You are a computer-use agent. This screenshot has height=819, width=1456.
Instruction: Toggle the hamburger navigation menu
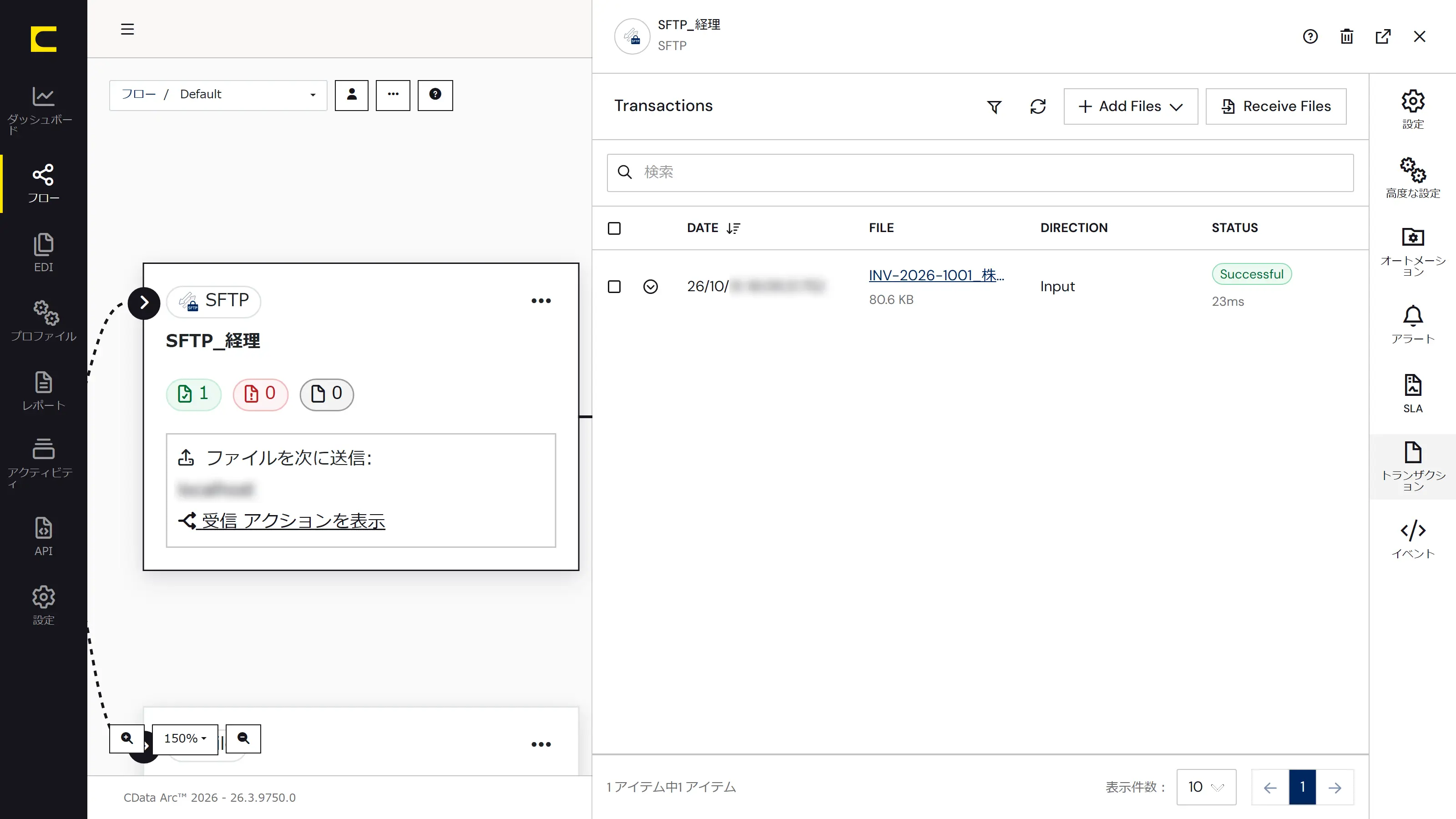[127, 29]
